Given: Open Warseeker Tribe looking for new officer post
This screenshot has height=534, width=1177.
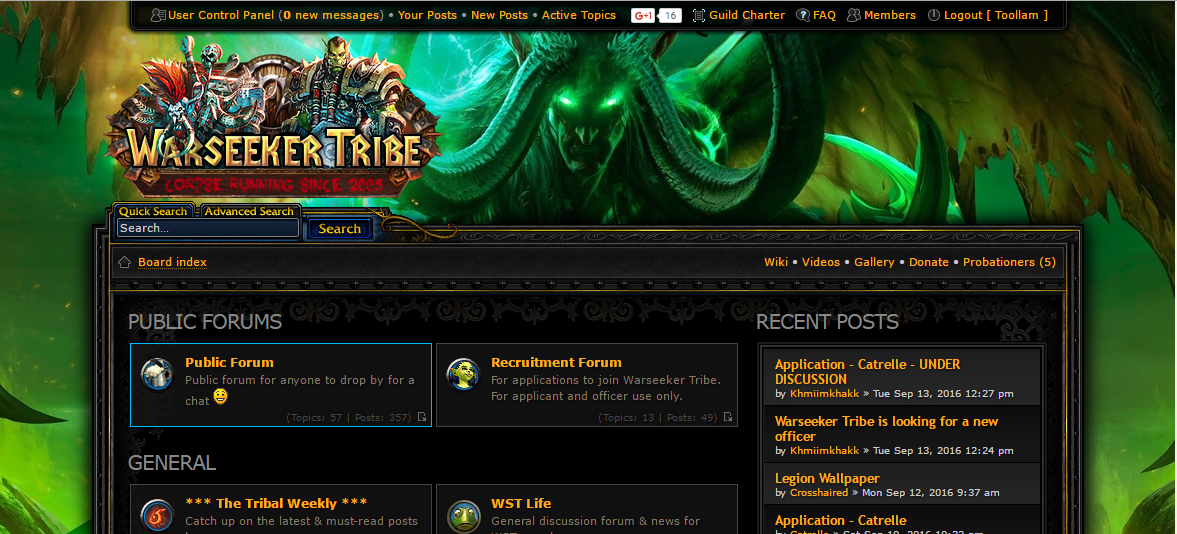Looking at the screenshot, I should click(887, 429).
